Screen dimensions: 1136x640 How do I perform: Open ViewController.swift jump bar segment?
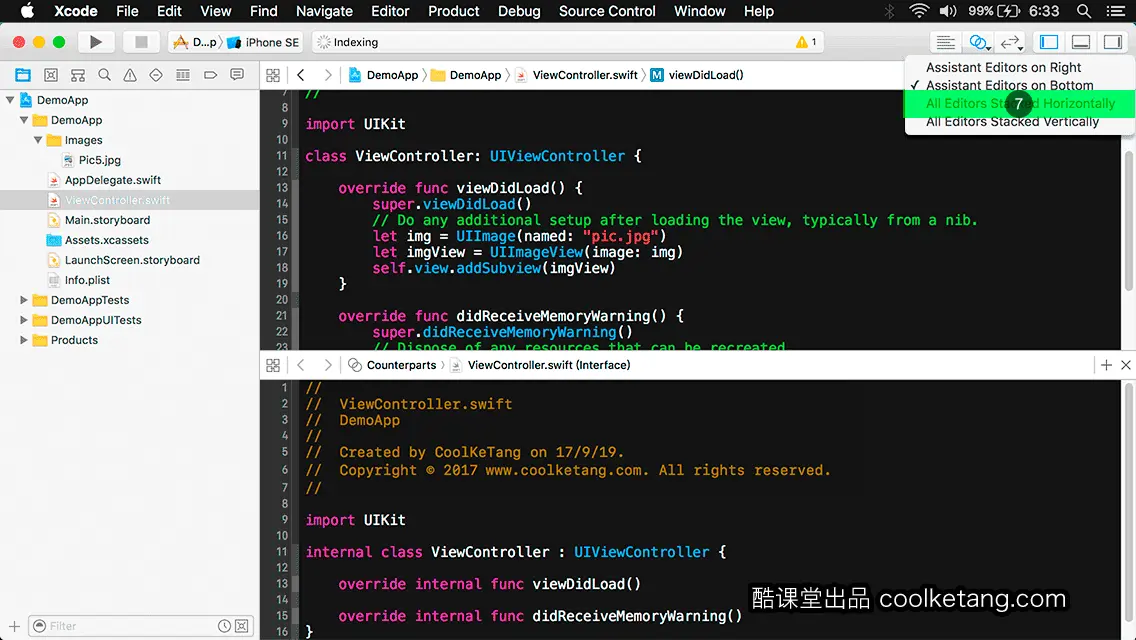[x=577, y=75]
